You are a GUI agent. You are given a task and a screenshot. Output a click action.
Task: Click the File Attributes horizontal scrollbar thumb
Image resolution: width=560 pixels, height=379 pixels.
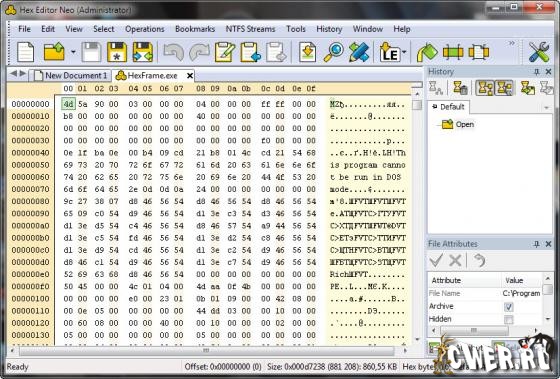(474, 330)
